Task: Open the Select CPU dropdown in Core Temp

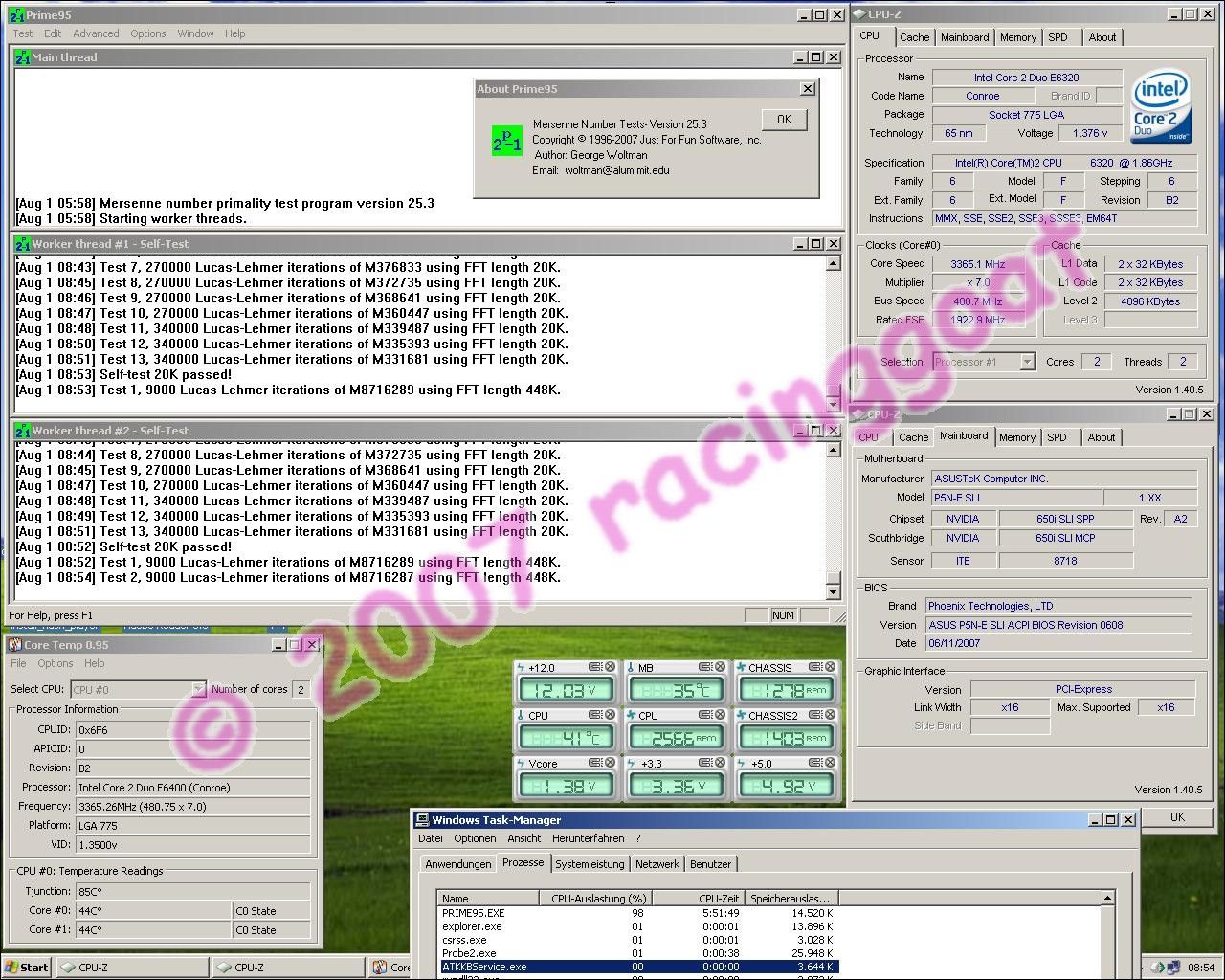Action: [x=198, y=689]
